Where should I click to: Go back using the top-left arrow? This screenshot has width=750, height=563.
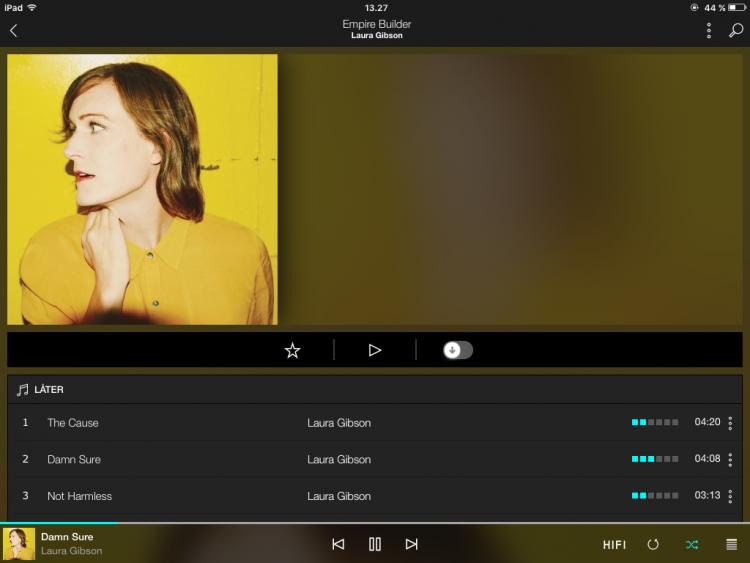coord(13,31)
